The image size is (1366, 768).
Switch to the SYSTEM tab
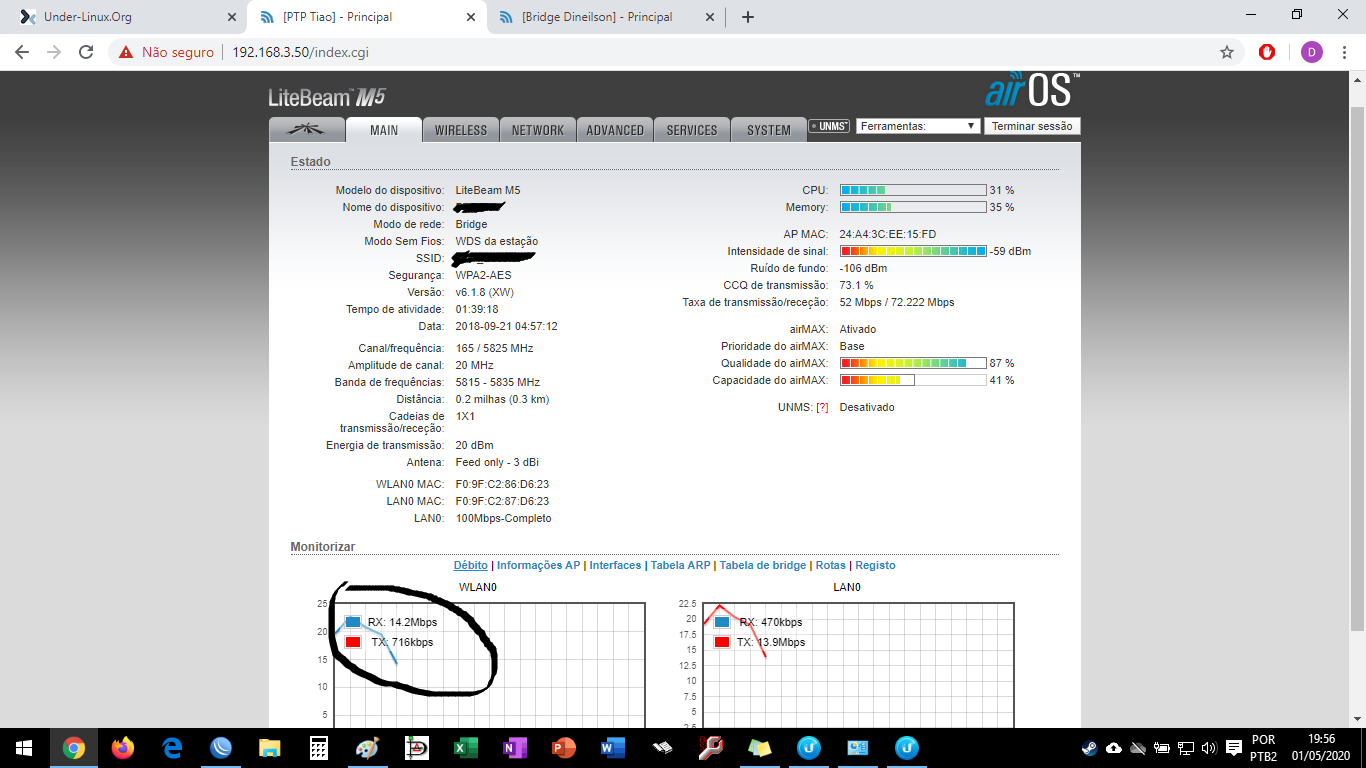pos(769,130)
